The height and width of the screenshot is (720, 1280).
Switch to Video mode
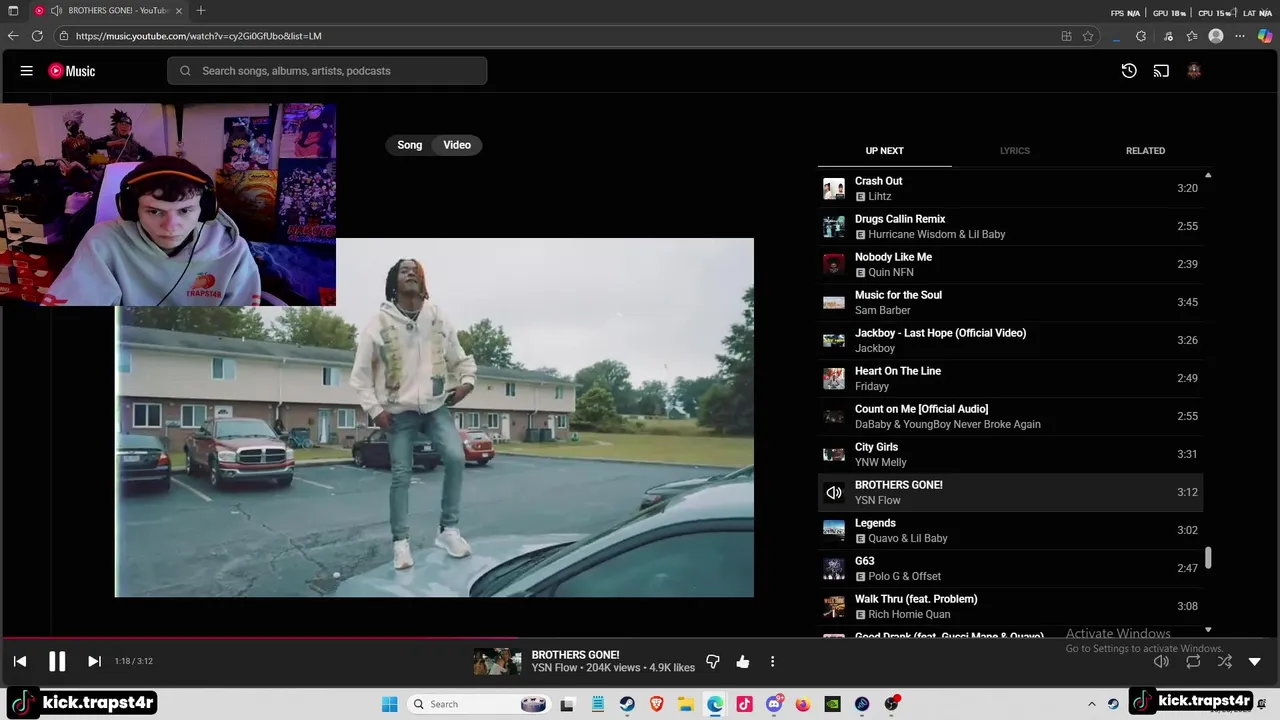[457, 145]
